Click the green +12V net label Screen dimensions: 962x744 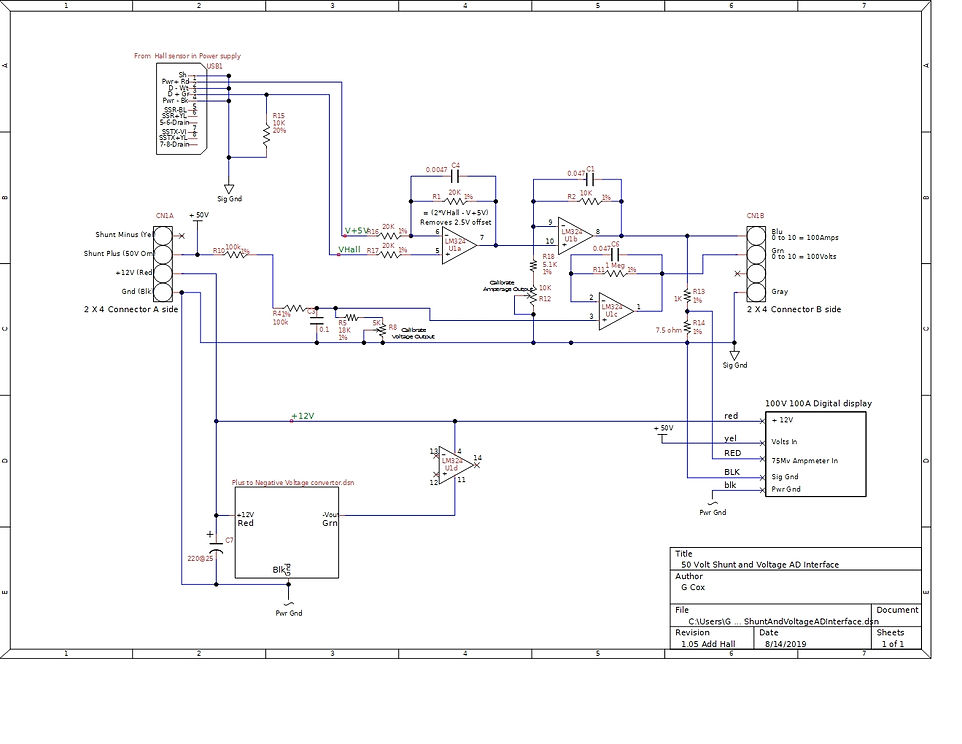pyautogui.click(x=302, y=416)
